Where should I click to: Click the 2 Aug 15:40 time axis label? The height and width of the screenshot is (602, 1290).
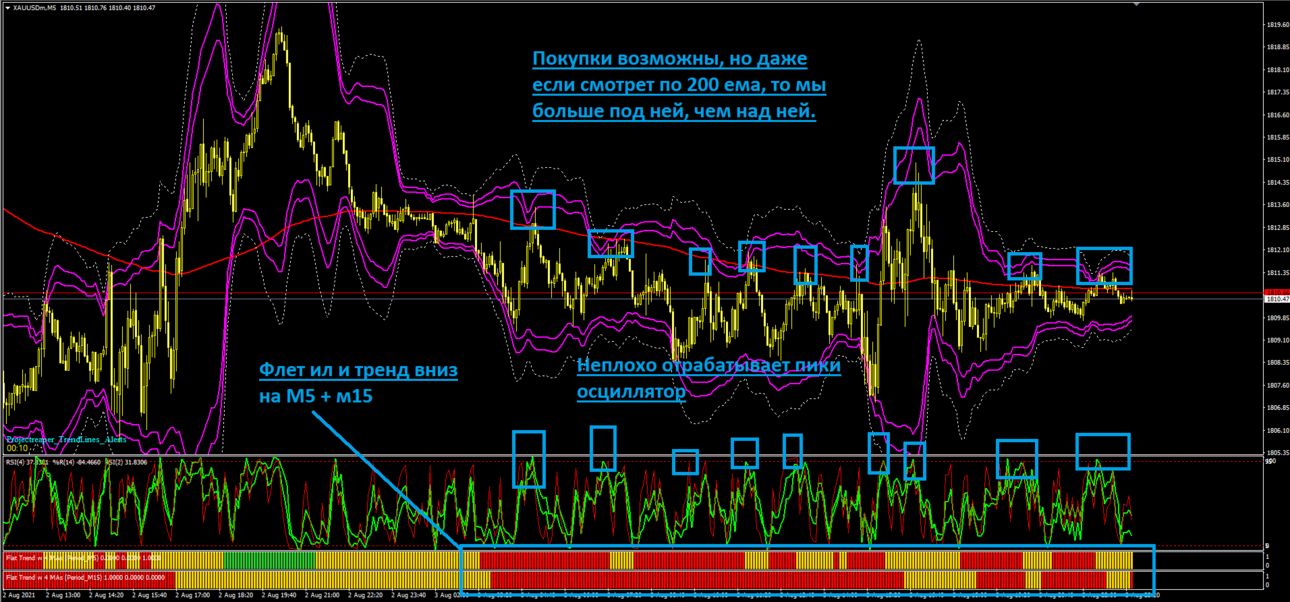149,595
